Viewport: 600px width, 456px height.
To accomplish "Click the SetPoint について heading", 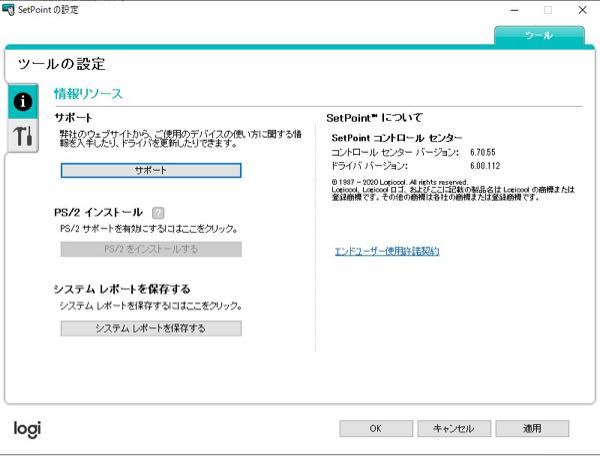I will point(374,118).
